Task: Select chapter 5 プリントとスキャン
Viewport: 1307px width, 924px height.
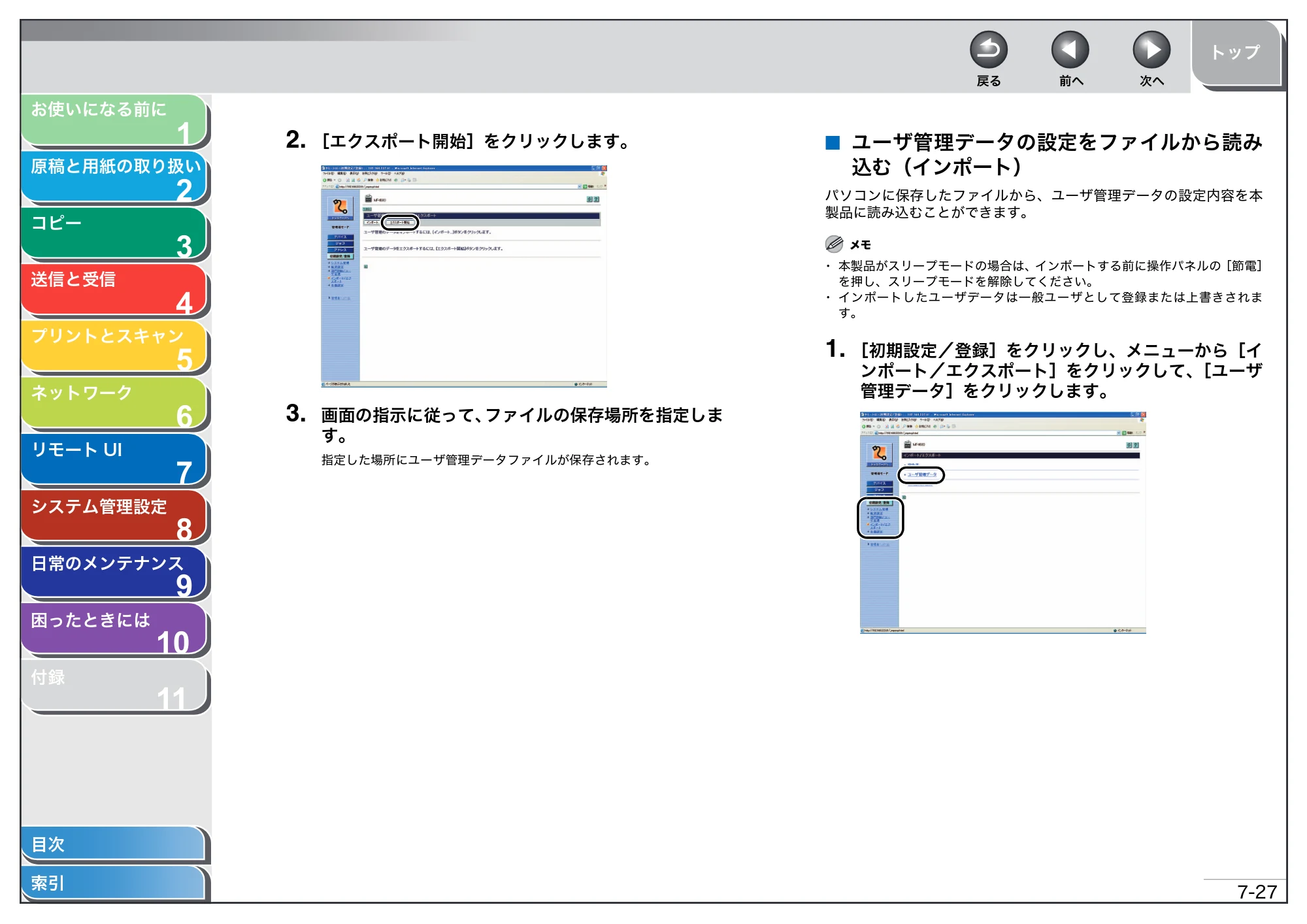Action: tap(115, 347)
